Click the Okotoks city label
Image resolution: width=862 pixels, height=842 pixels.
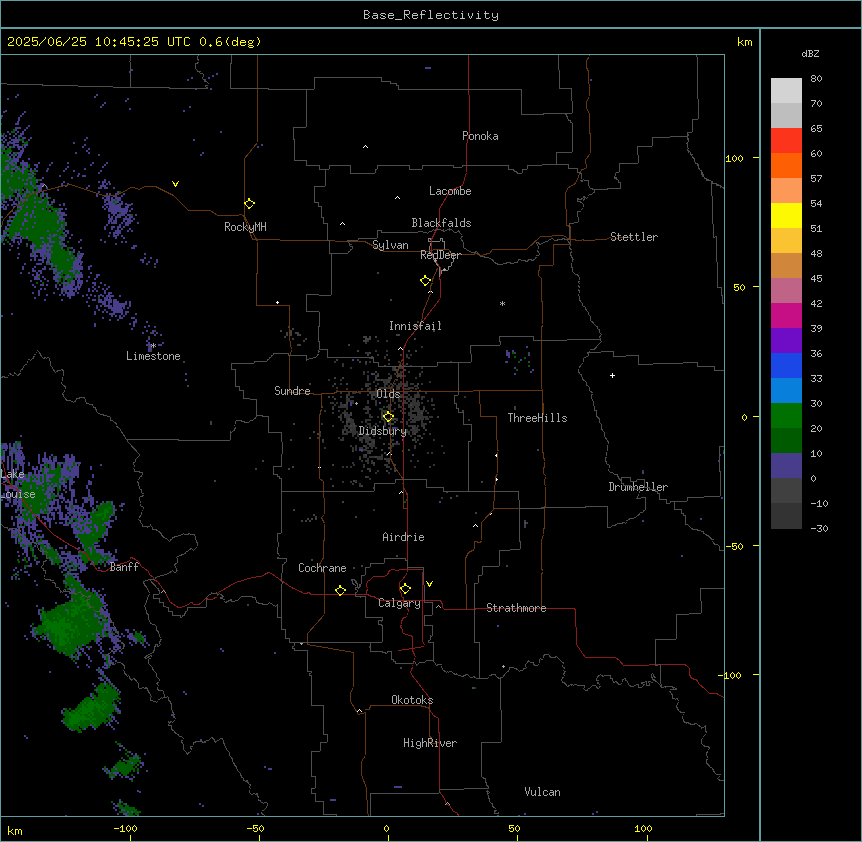pyautogui.click(x=412, y=700)
